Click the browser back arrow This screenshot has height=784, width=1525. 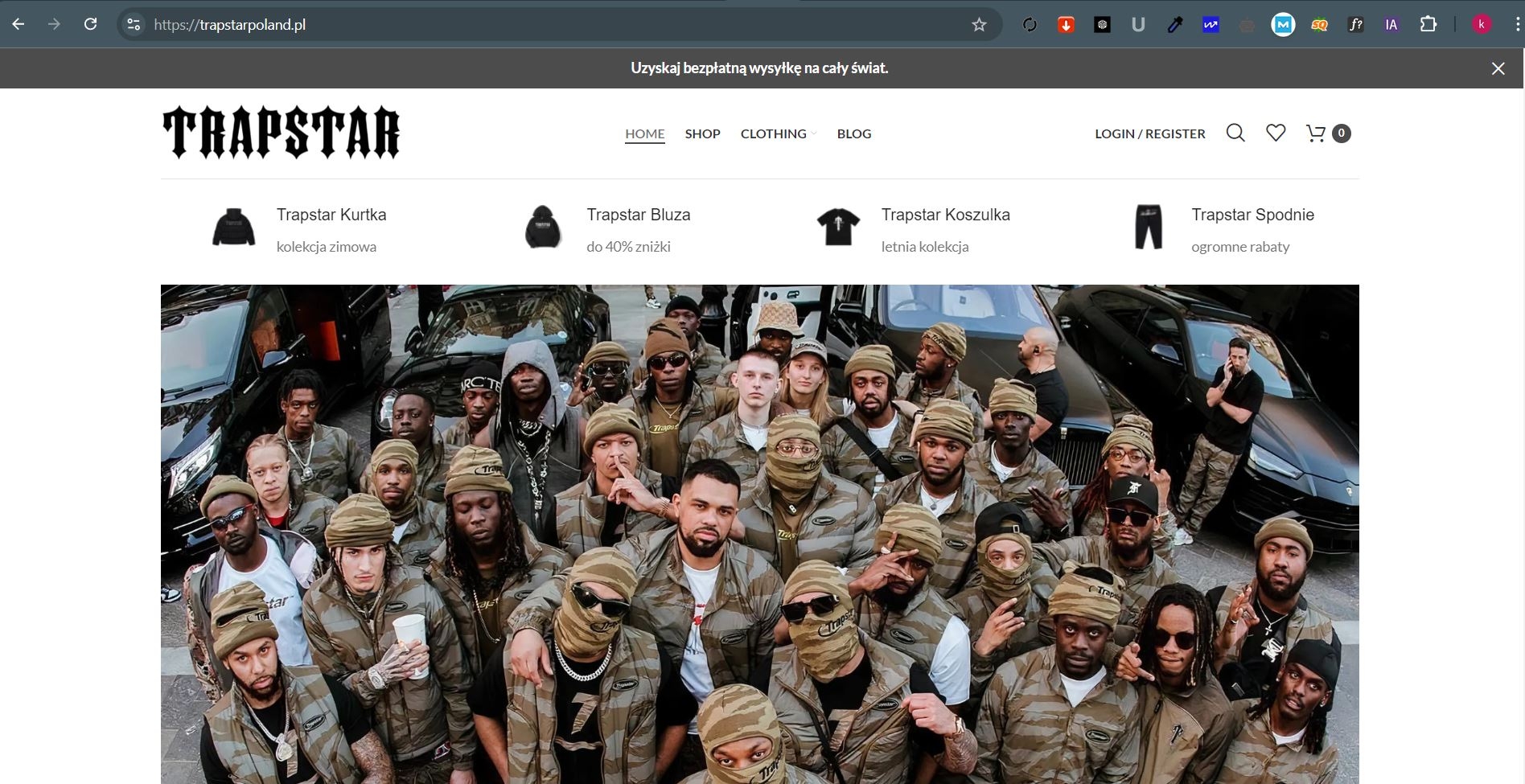pyautogui.click(x=18, y=24)
